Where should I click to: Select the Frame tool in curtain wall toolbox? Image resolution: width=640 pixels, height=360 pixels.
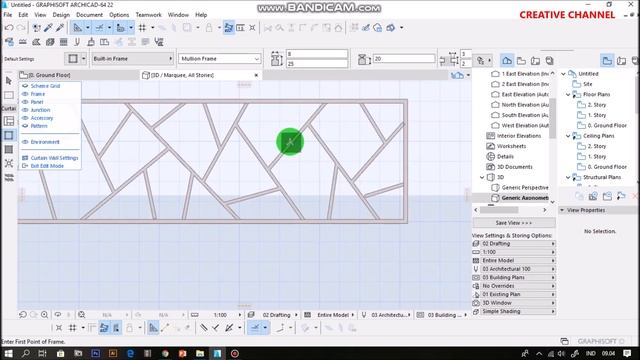click(9, 135)
